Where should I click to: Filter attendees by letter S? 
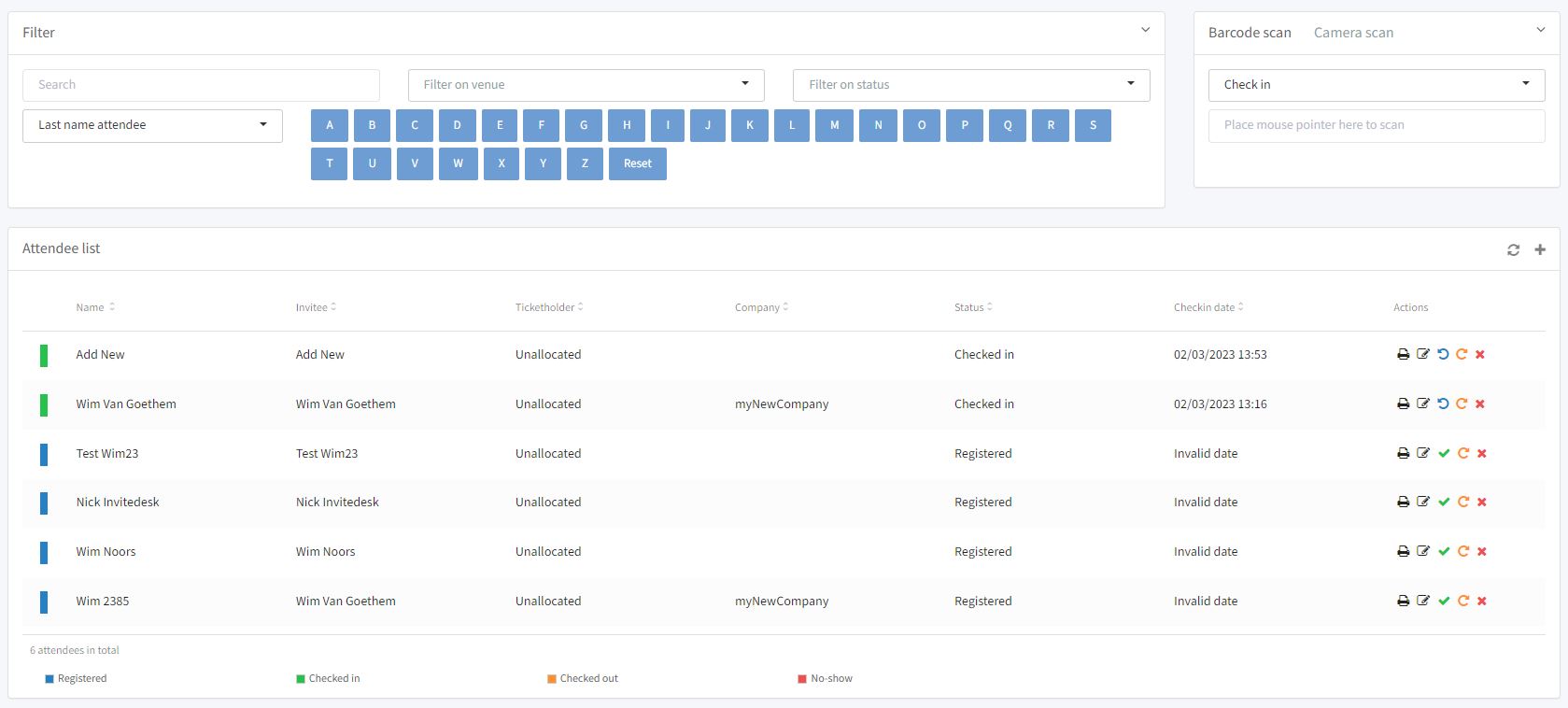click(x=1093, y=125)
